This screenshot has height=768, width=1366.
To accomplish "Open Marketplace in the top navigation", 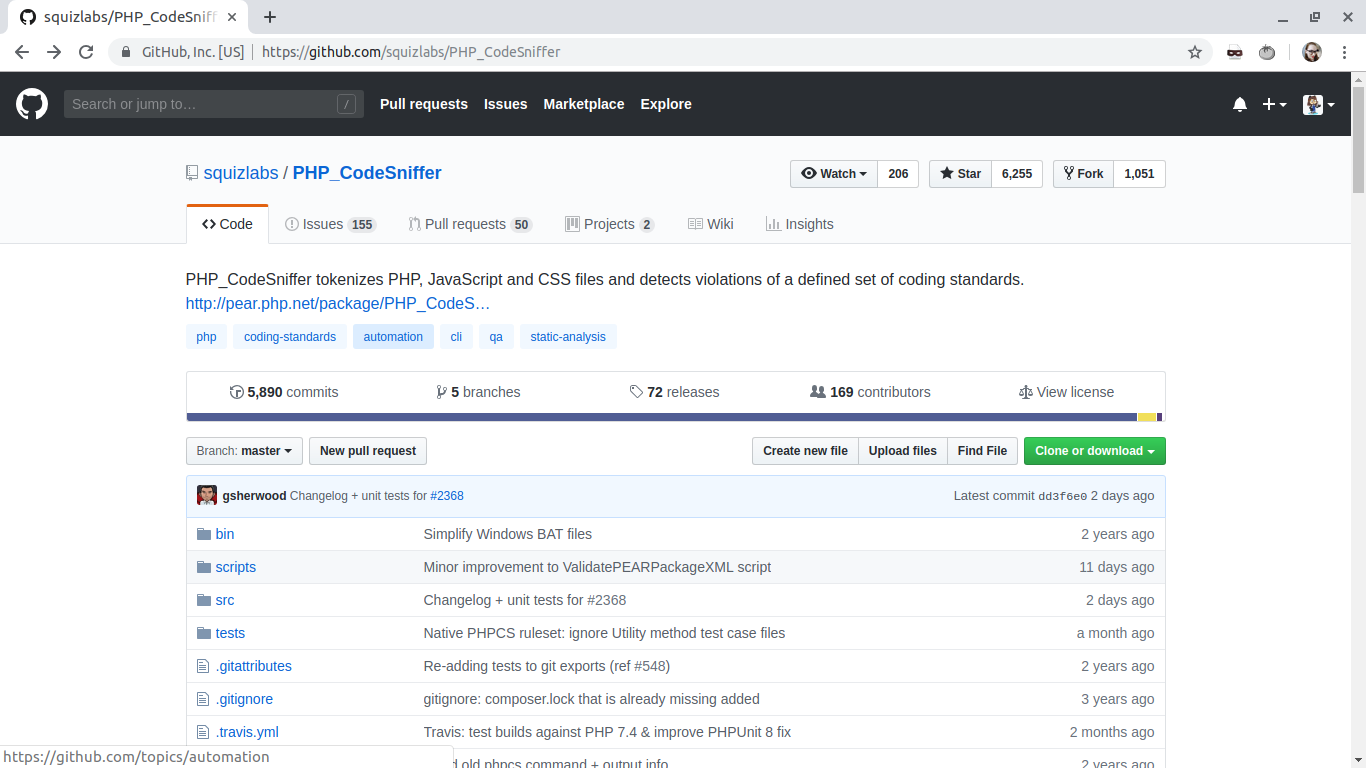I will click(x=584, y=104).
